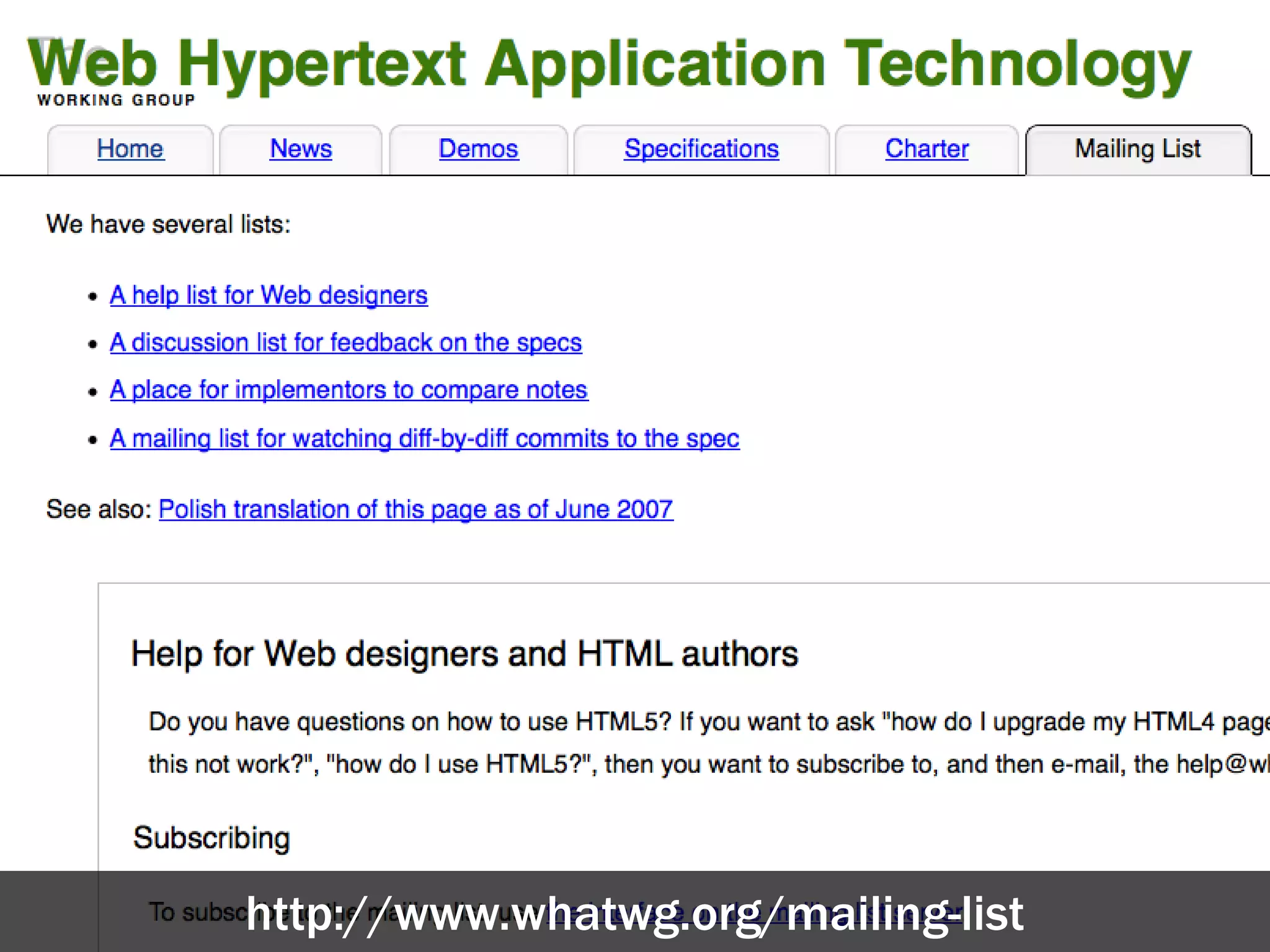This screenshot has width=1270, height=952.
Task: Click the 'Help for Web designers and HTML authors' heading
Action: [464, 654]
